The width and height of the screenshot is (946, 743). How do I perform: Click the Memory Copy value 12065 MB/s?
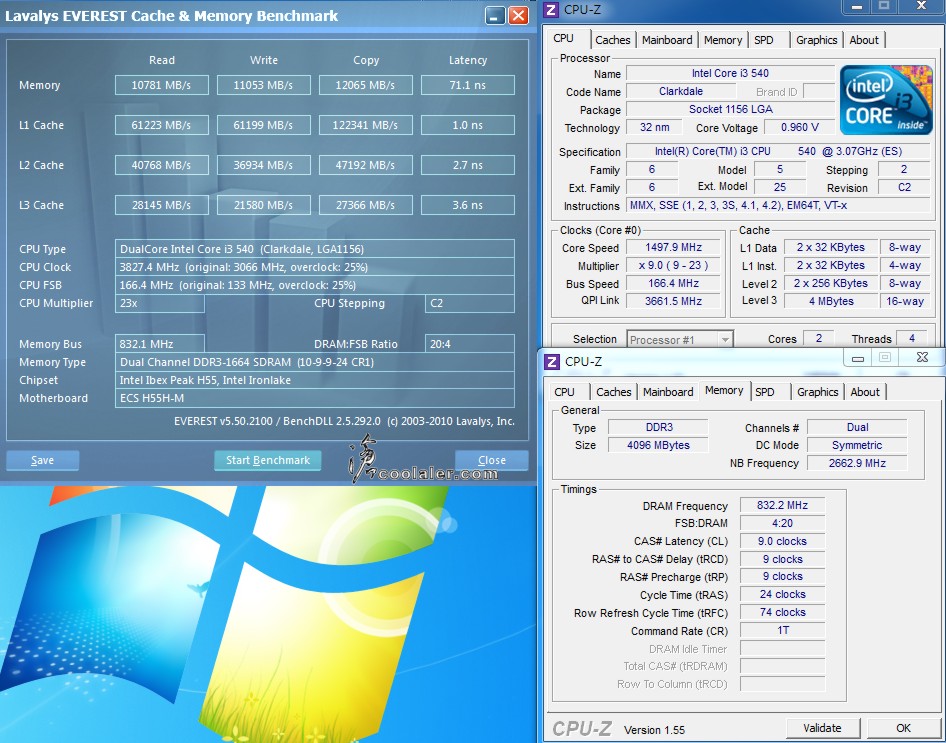(x=366, y=85)
